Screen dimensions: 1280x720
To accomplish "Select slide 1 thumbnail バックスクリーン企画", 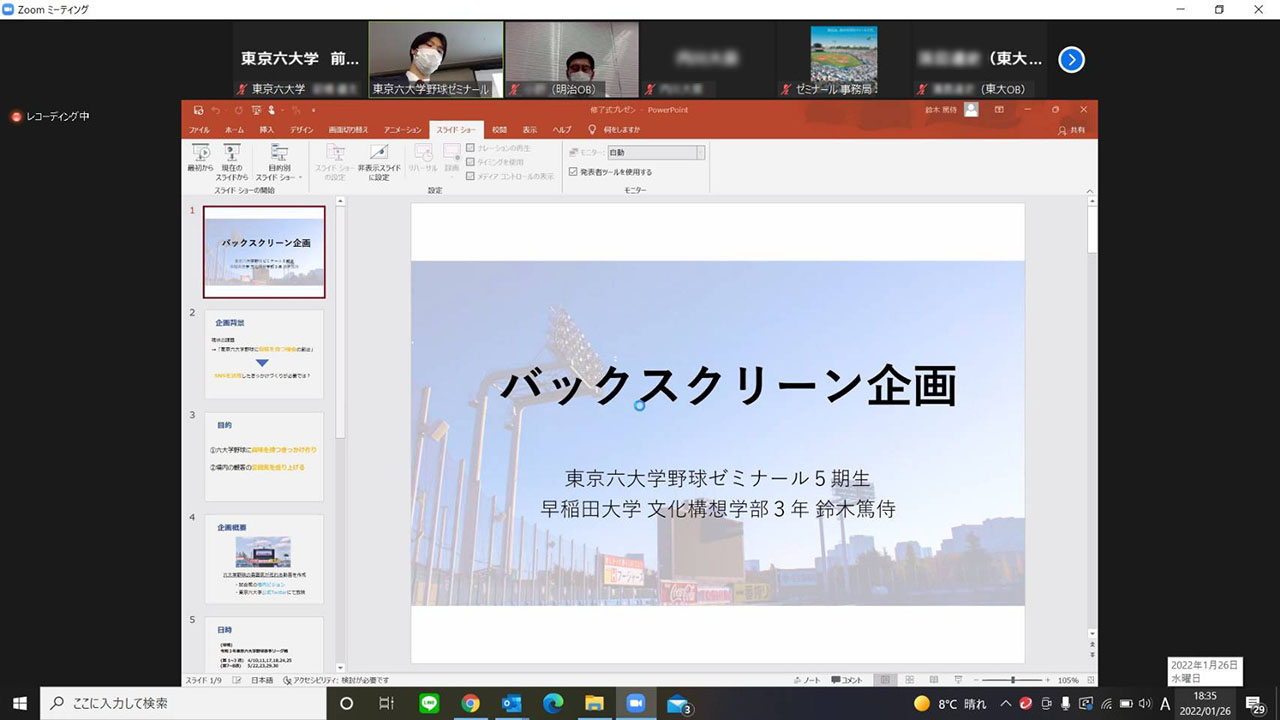I will coord(264,252).
